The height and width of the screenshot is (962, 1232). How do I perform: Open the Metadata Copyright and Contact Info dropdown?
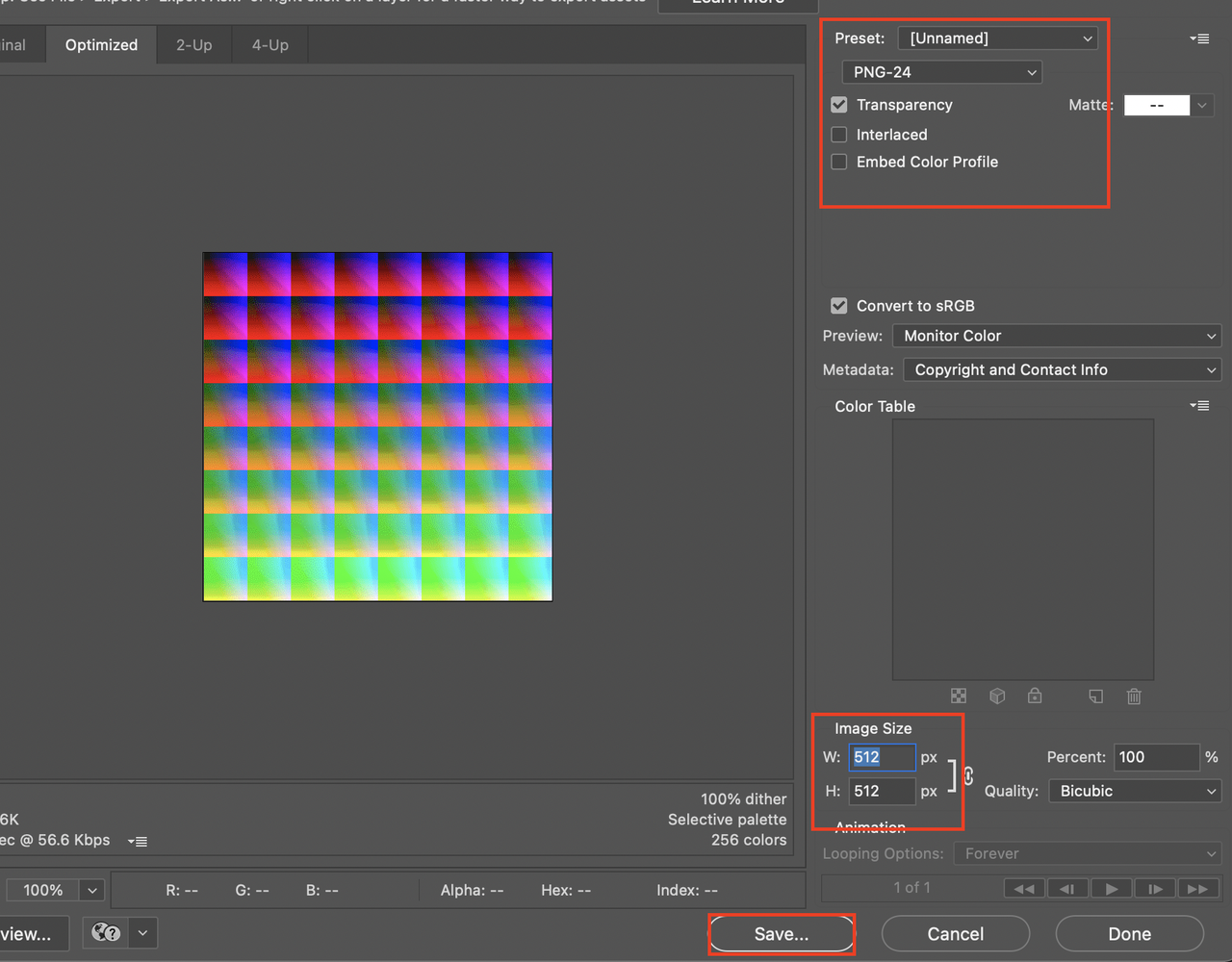point(1063,369)
